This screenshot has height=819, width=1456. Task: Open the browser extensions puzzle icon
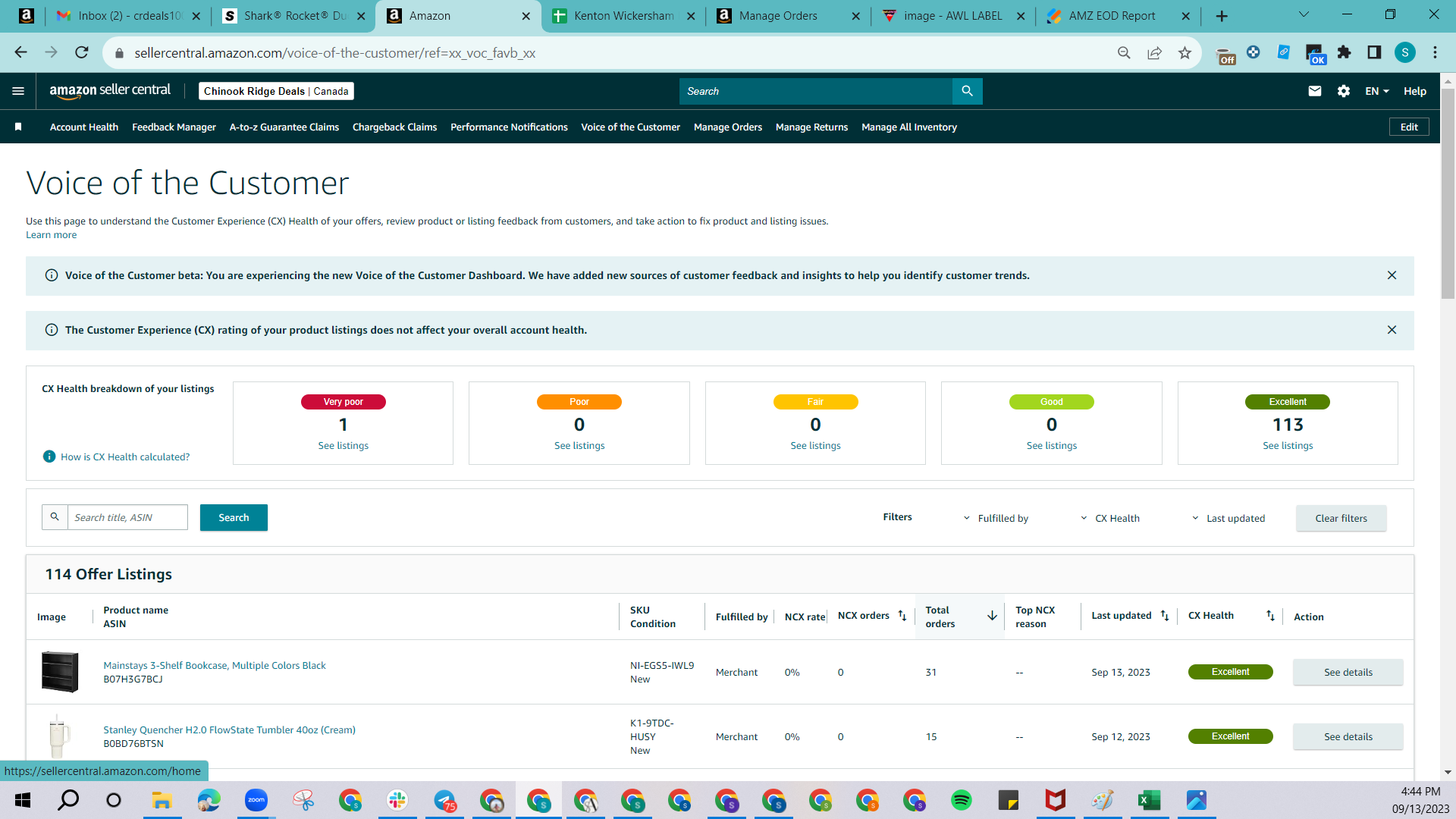(x=1345, y=52)
